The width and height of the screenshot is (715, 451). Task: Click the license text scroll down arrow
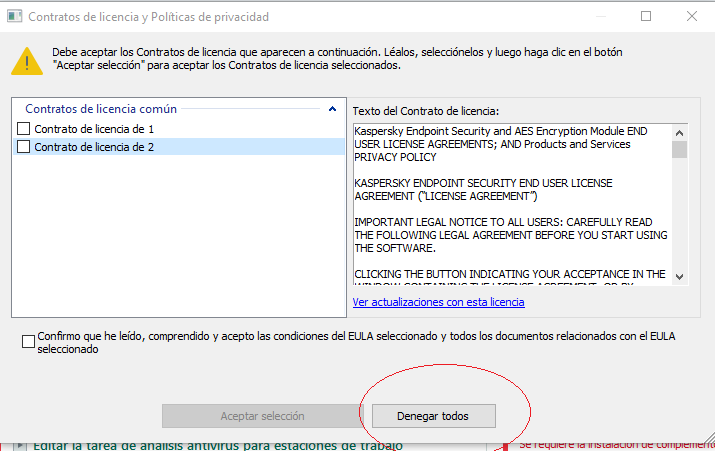[x=679, y=276]
